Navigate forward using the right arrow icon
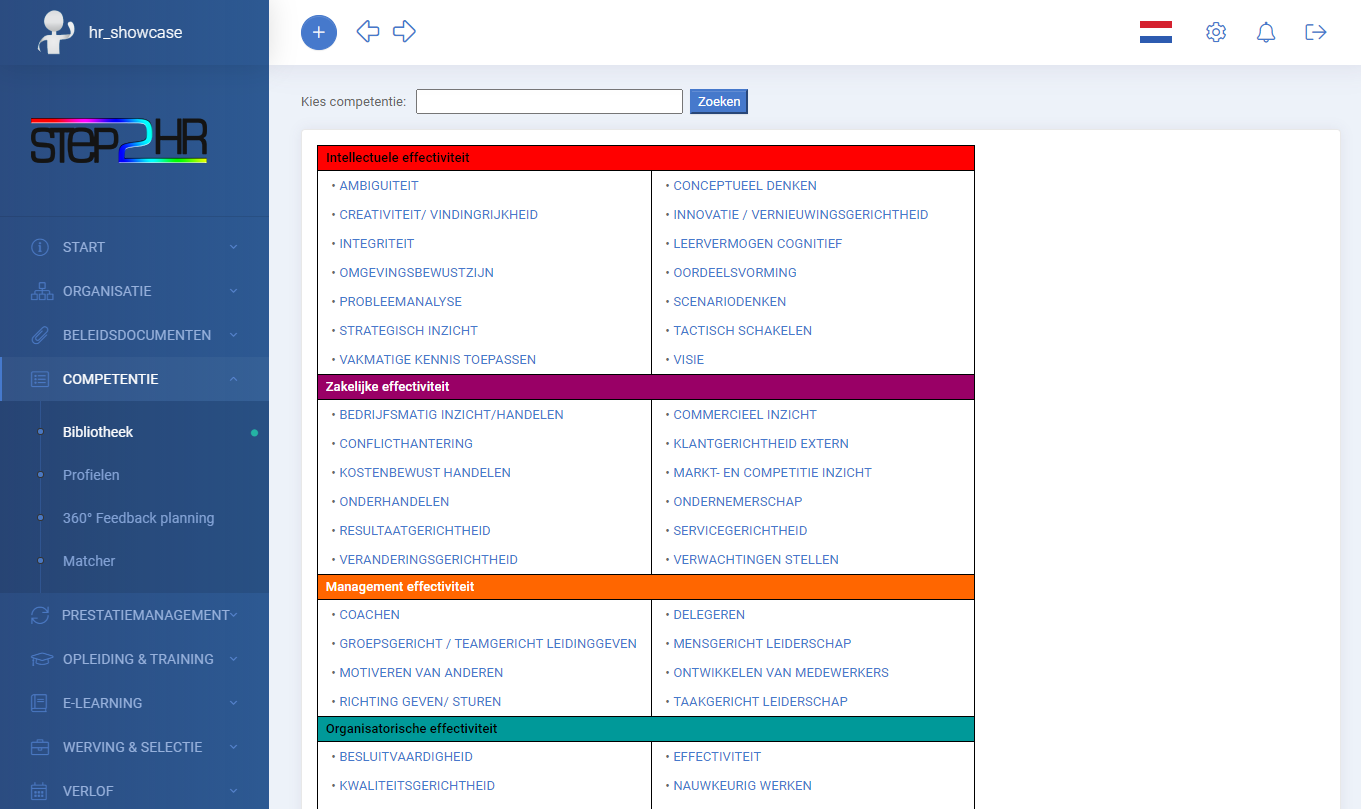This screenshot has height=809, width=1361. tap(404, 31)
